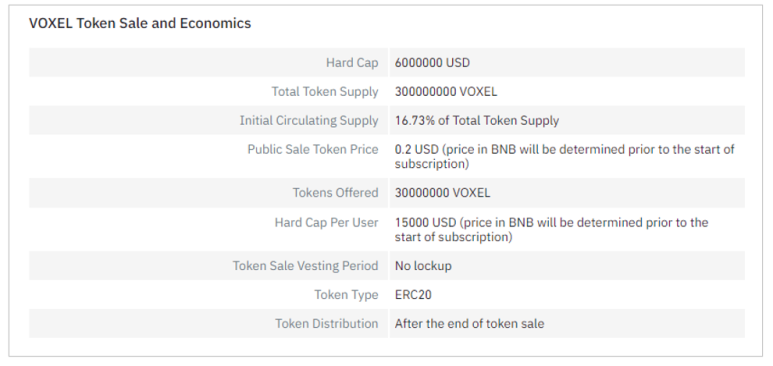The width and height of the screenshot is (773, 366).
Task: Click the 30000000 VOXEL value
Action: [x=443, y=193]
